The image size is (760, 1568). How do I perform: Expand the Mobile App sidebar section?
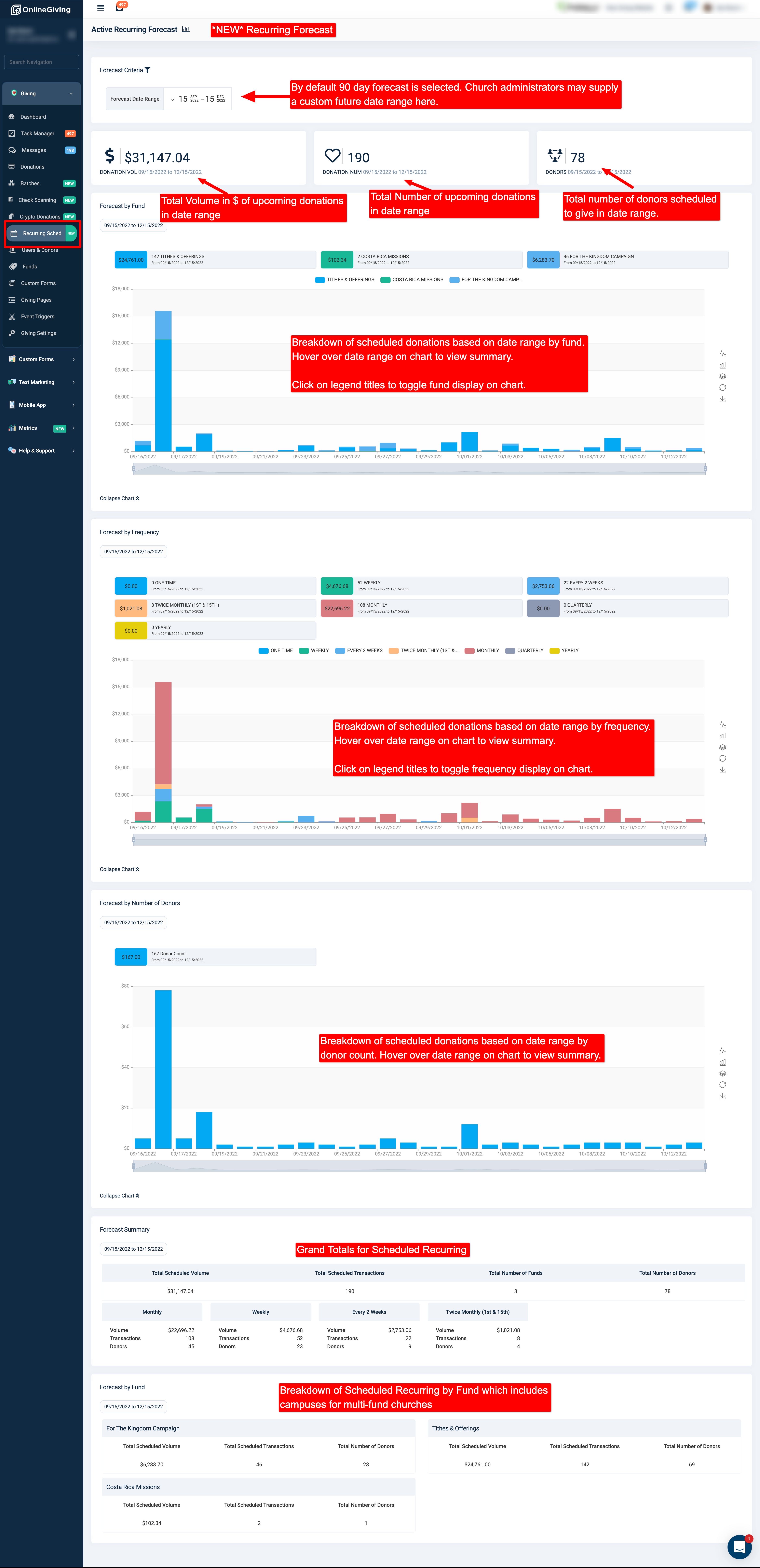tap(41, 405)
